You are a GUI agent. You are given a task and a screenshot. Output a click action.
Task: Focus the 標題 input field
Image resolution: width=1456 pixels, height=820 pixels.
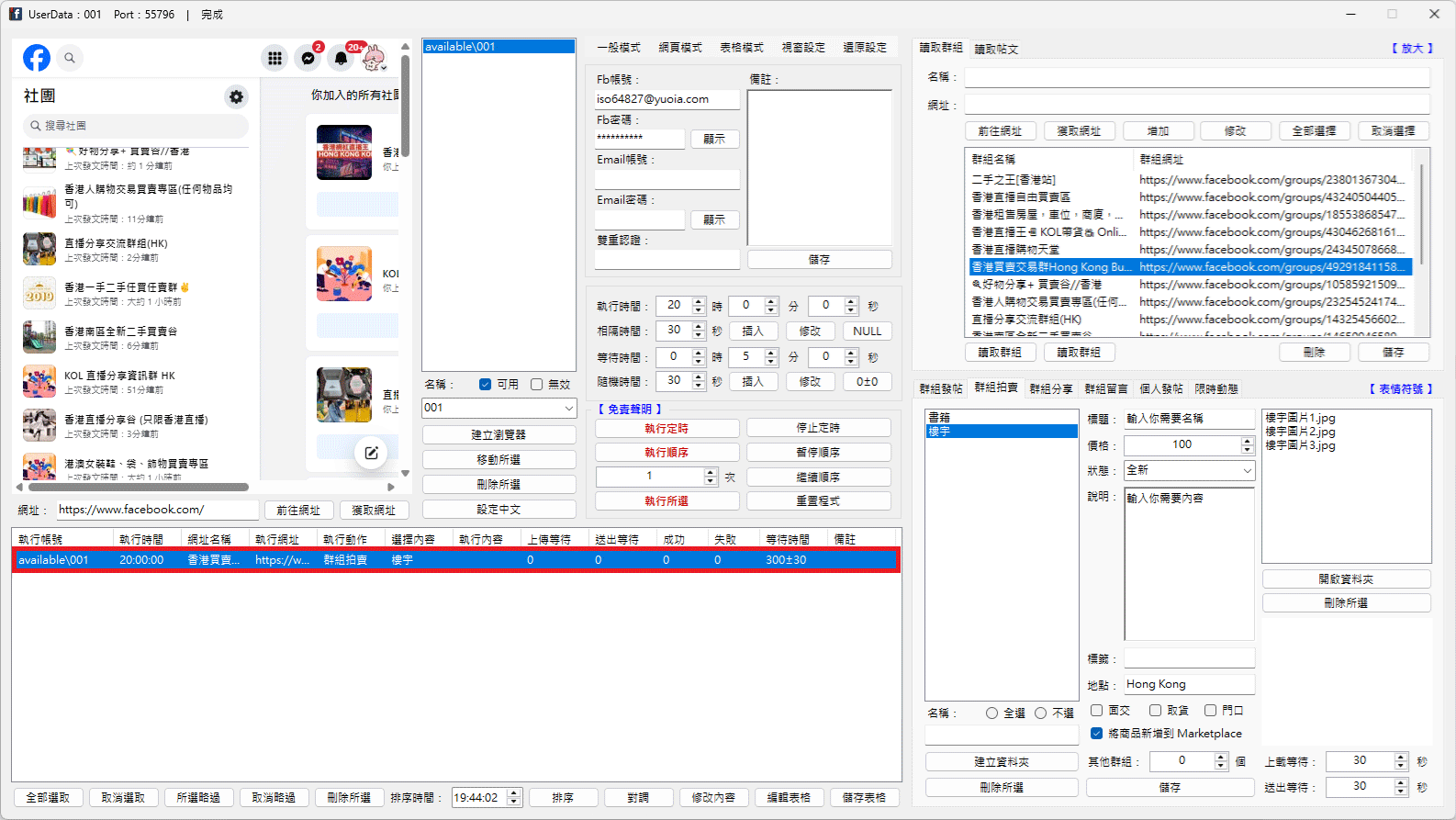(1190, 419)
